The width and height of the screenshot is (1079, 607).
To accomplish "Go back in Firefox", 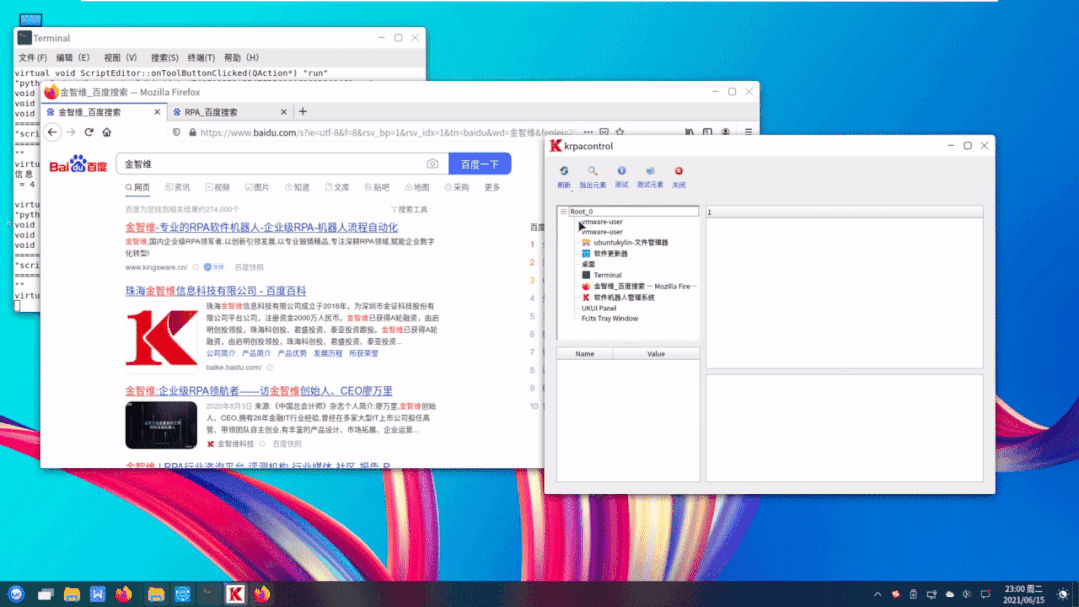I will tap(52, 132).
